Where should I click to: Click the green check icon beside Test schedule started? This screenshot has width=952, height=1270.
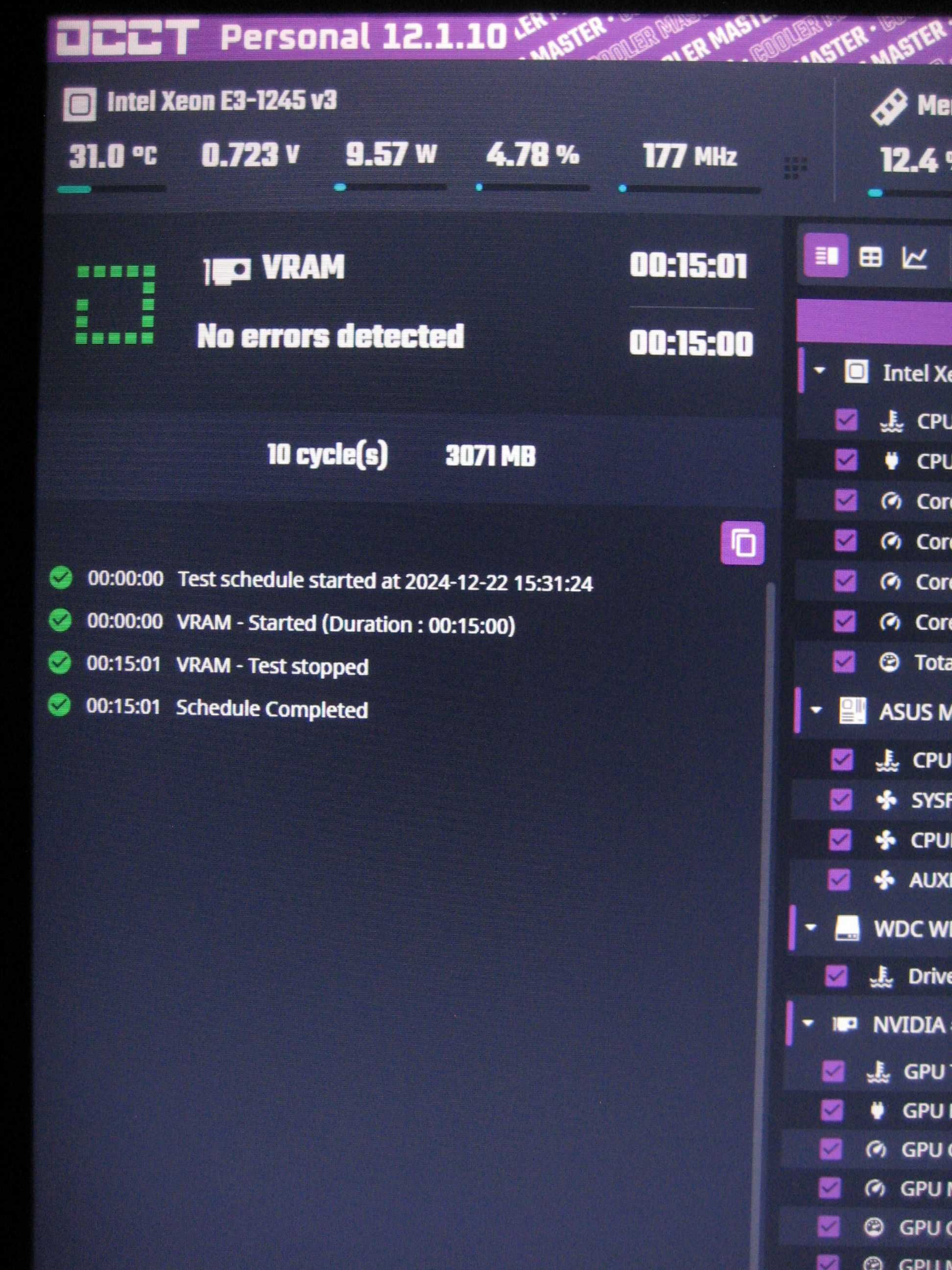pyautogui.click(x=61, y=578)
